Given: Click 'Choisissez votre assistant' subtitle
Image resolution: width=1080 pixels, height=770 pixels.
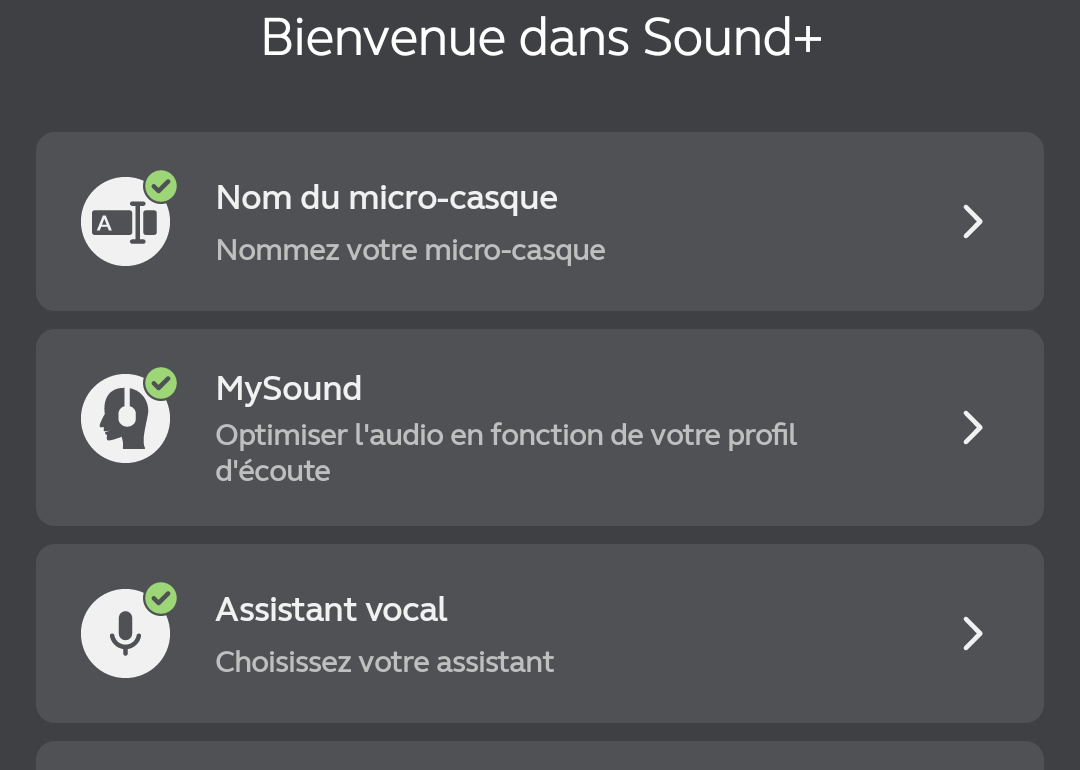Looking at the screenshot, I should 384,663.
